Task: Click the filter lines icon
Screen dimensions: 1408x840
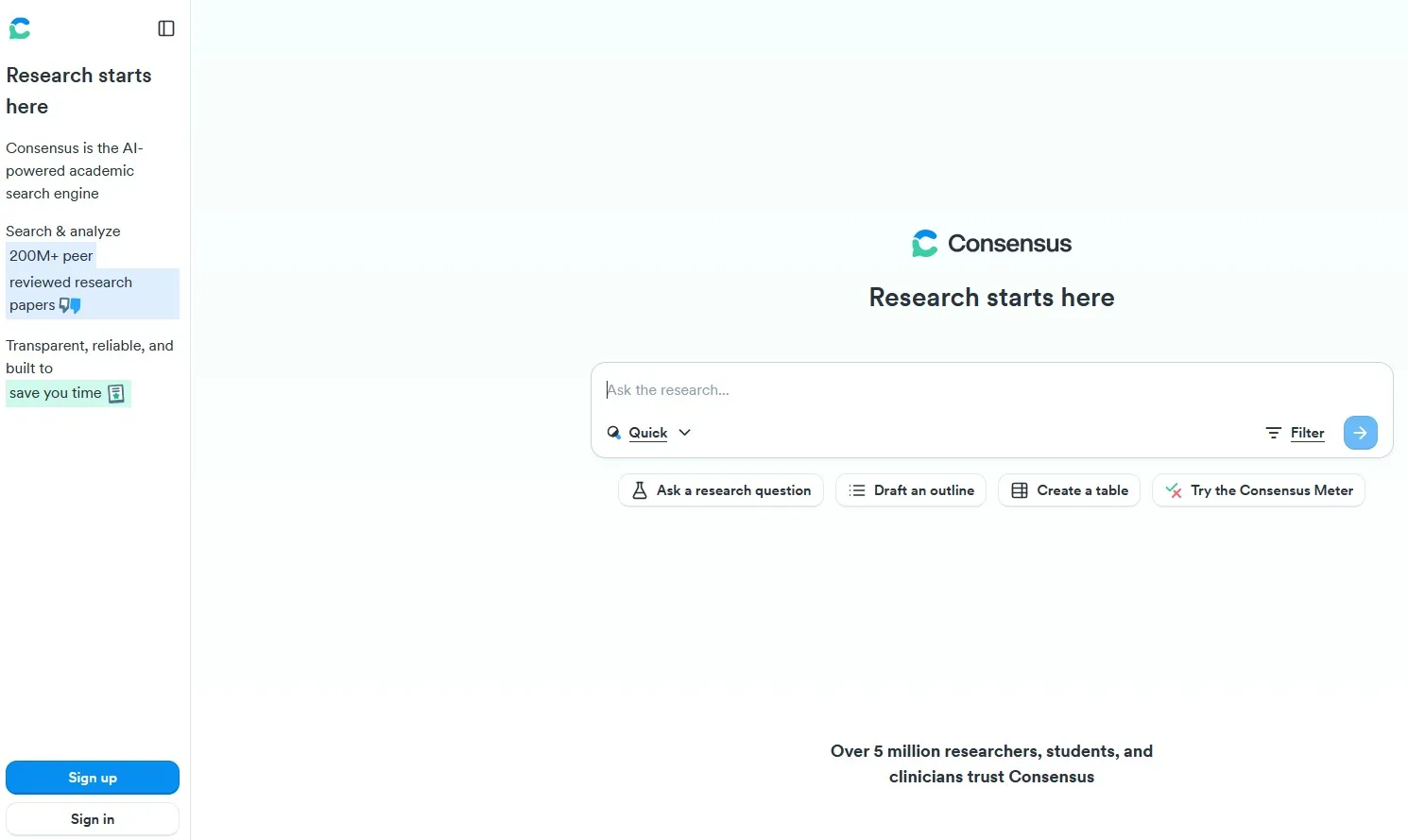Action: (x=1274, y=433)
